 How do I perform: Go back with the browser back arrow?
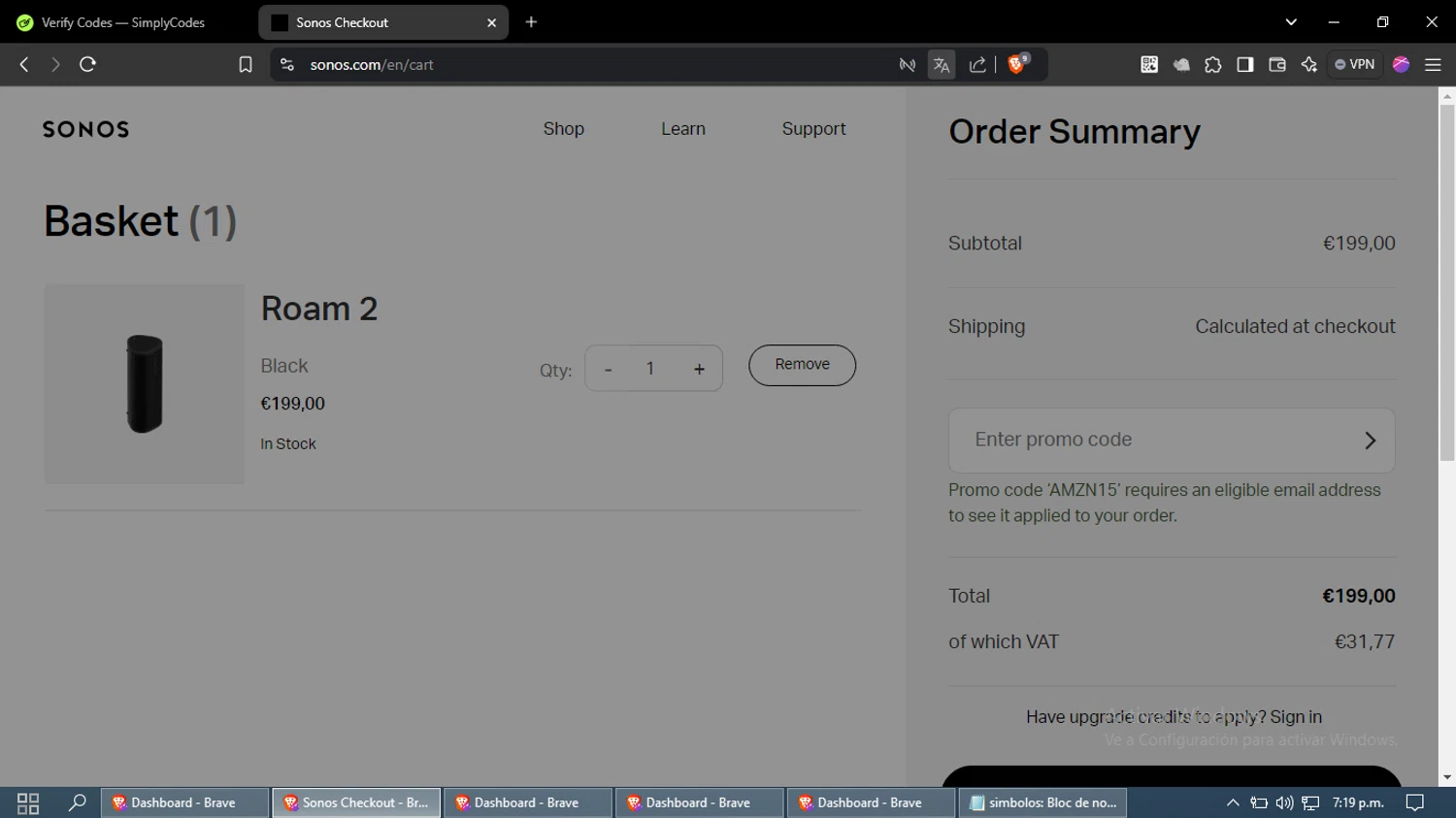point(24,64)
